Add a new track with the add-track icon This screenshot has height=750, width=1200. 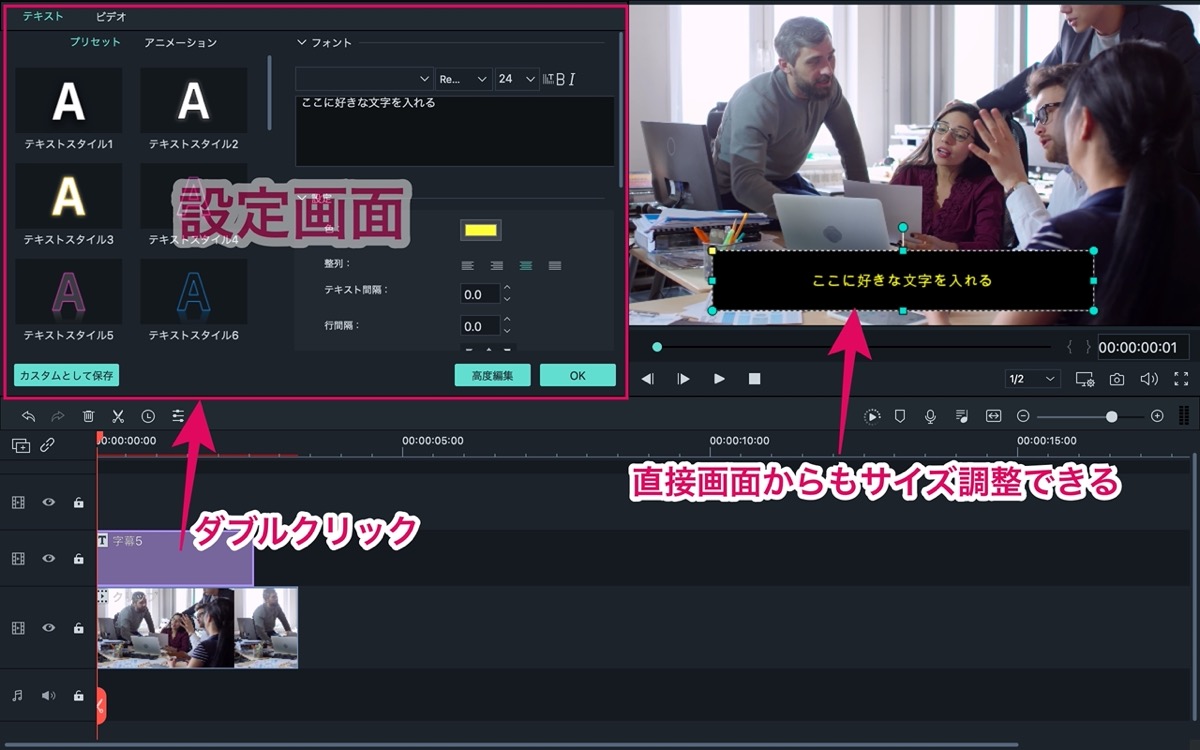[20, 446]
